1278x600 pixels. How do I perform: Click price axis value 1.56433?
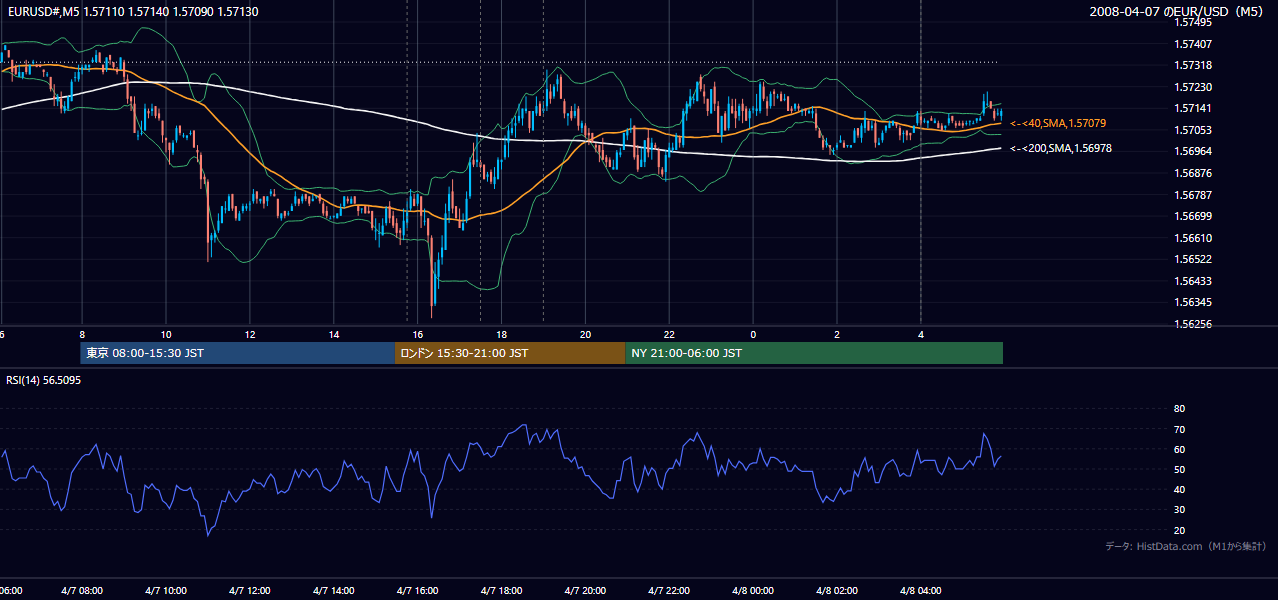coord(1194,281)
